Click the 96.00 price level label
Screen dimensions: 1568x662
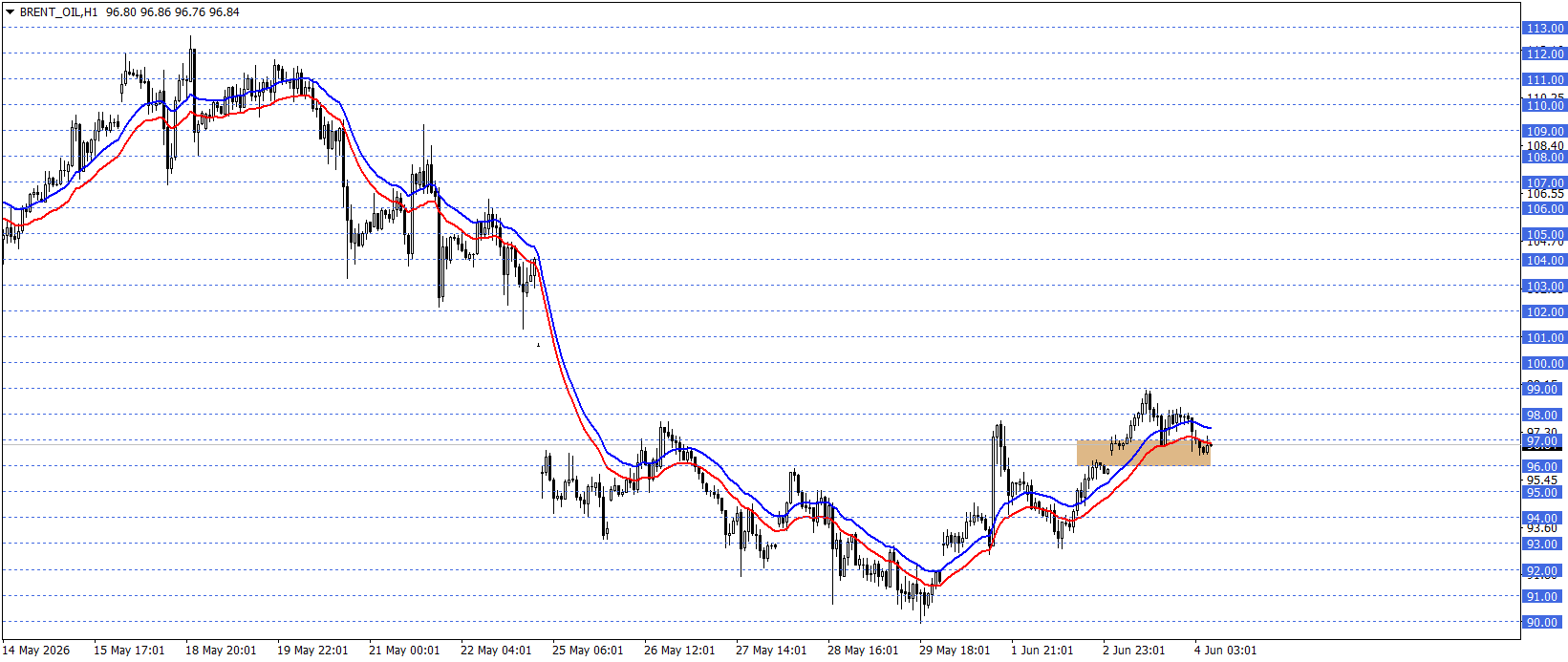click(1544, 467)
